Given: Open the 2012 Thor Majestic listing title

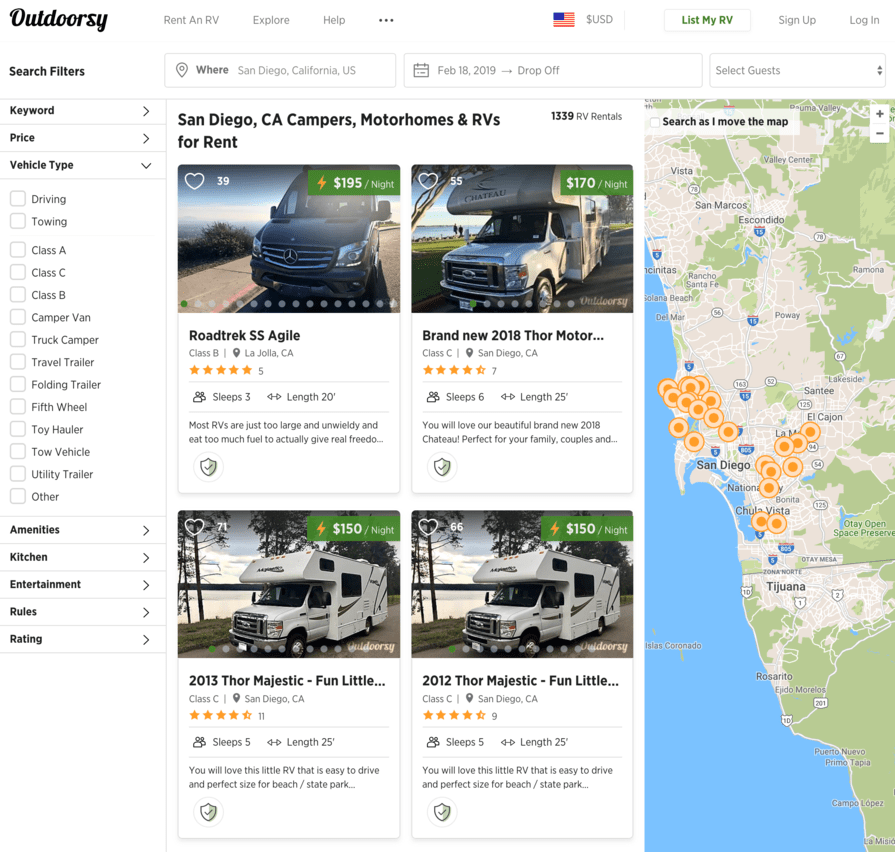Looking at the screenshot, I should pos(521,681).
